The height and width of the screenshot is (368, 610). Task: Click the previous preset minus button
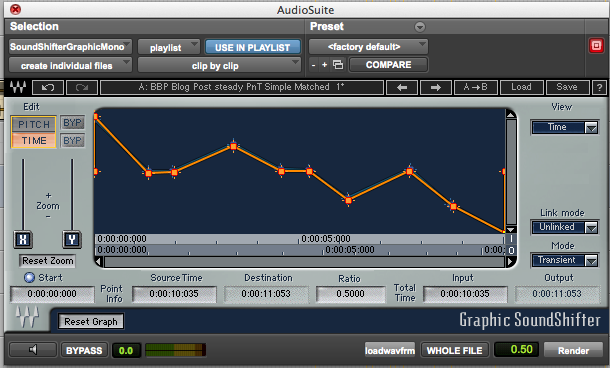click(314, 65)
